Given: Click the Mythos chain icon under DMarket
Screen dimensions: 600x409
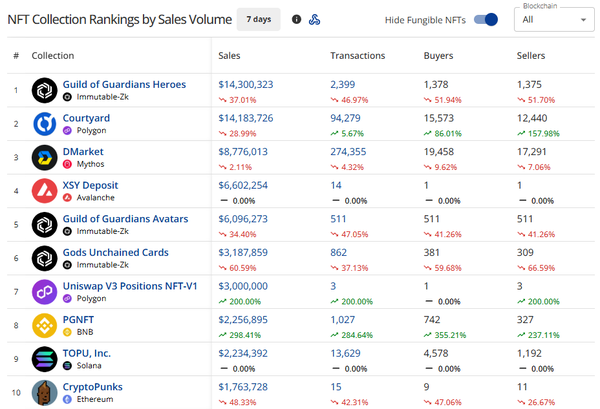Looking at the screenshot, I should point(67,165).
